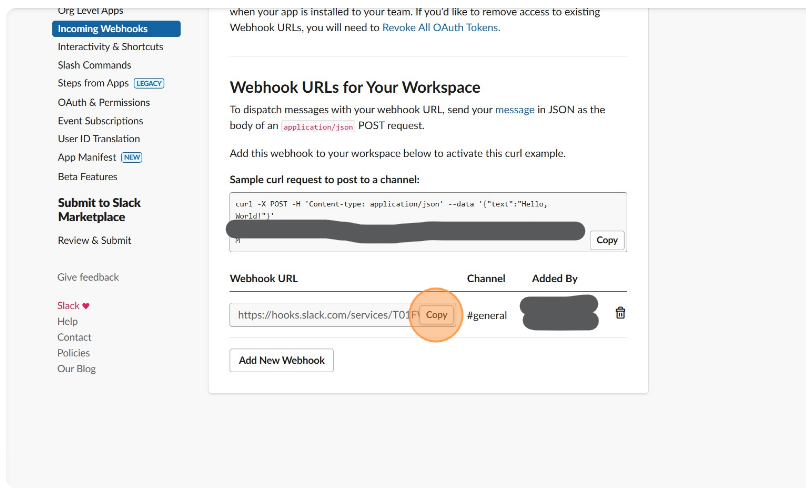Open Revoke All OAuth Tokens link
The image size is (806, 490).
440,28
